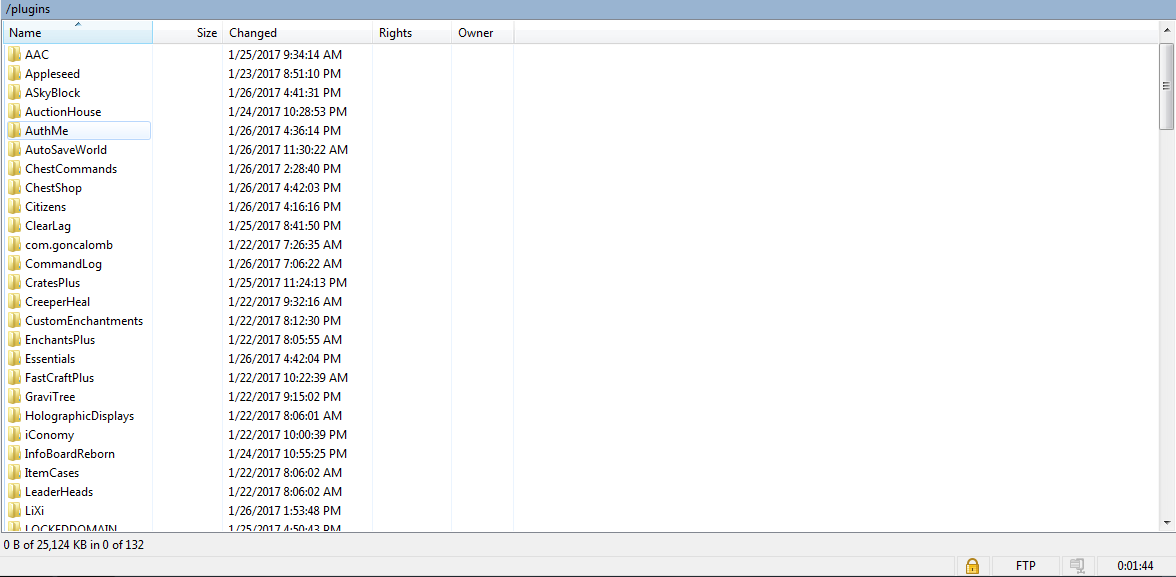Select the LiXi folder name
The image size is (1176, 577).
pyautogui.click(x=35, y=511)
